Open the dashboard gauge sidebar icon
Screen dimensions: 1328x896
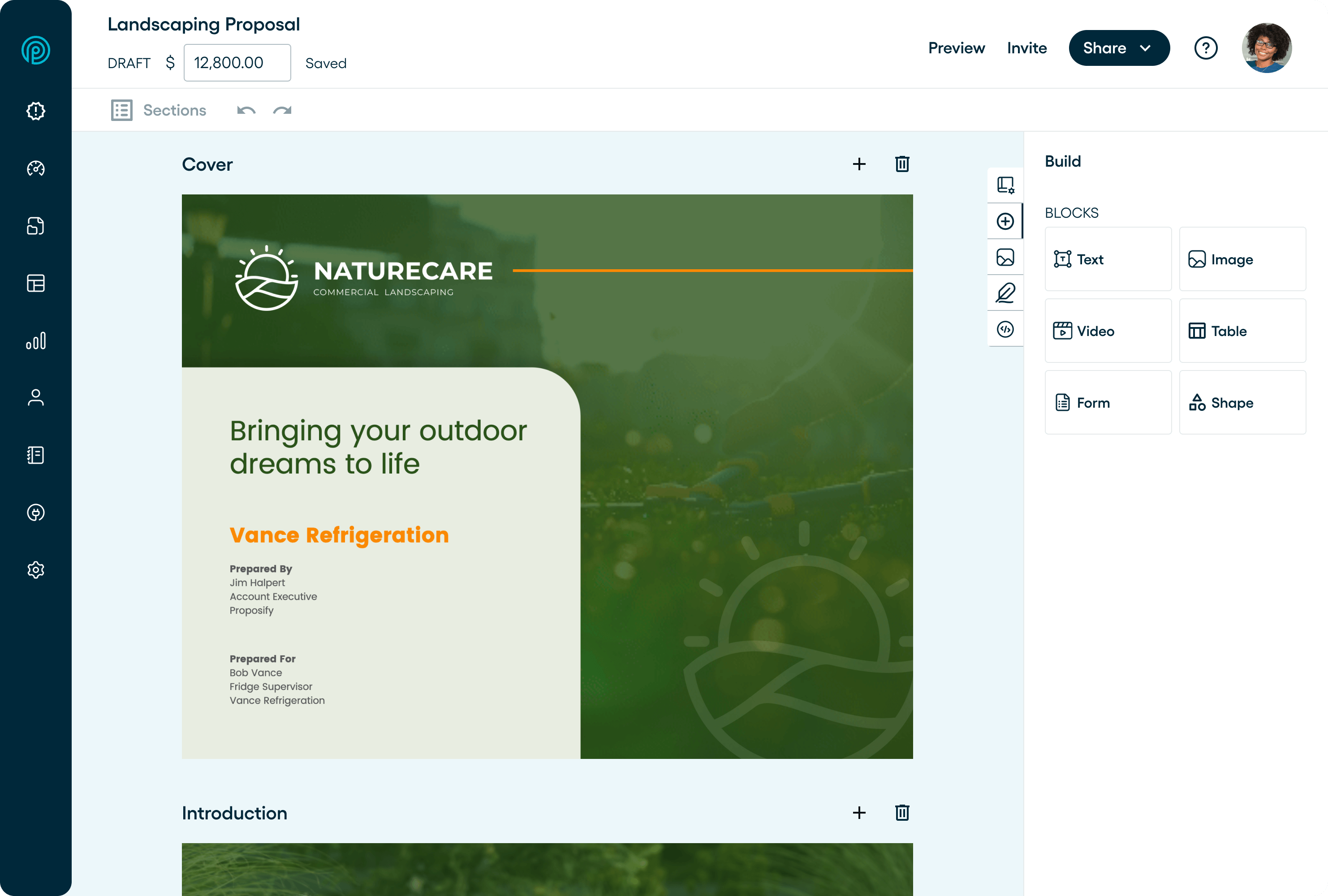coord(35,168)
